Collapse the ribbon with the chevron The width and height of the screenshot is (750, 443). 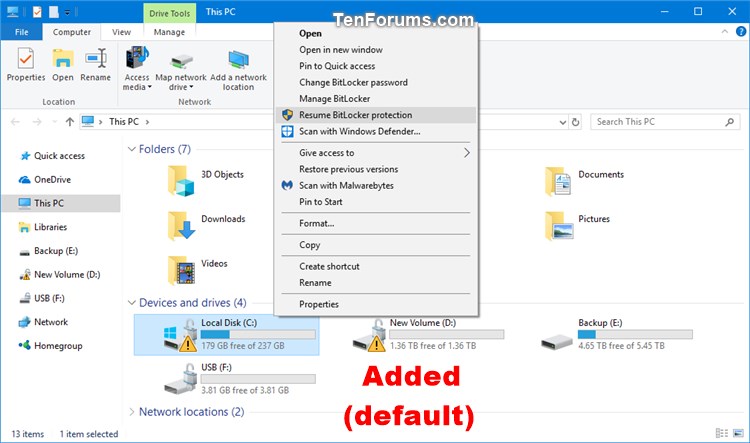(x=725, y=32)
